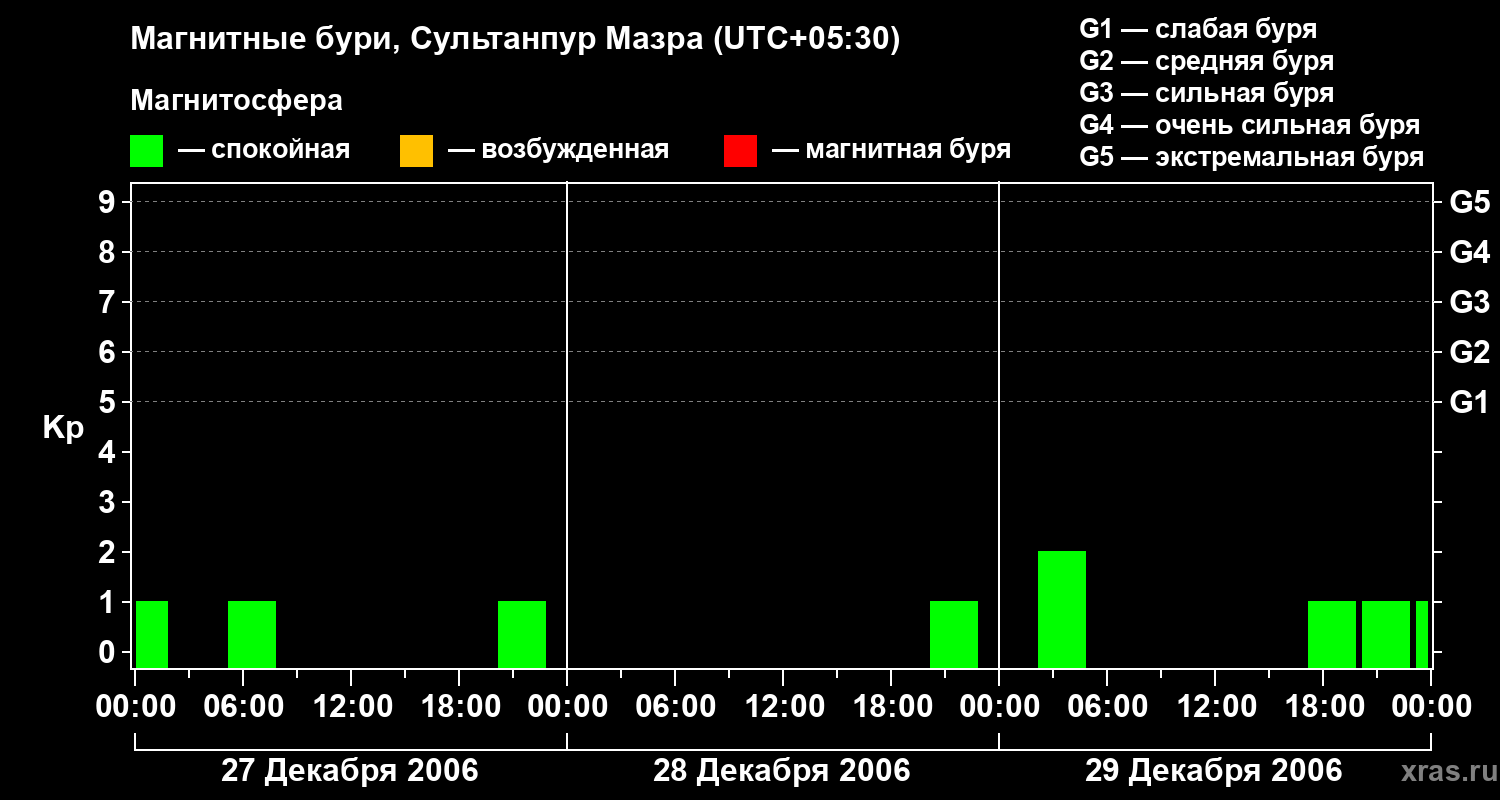Click the 06:00 time label for 27 Декабря
Image resolution: width=1500 pixels, height=800 pixels.
243,706
